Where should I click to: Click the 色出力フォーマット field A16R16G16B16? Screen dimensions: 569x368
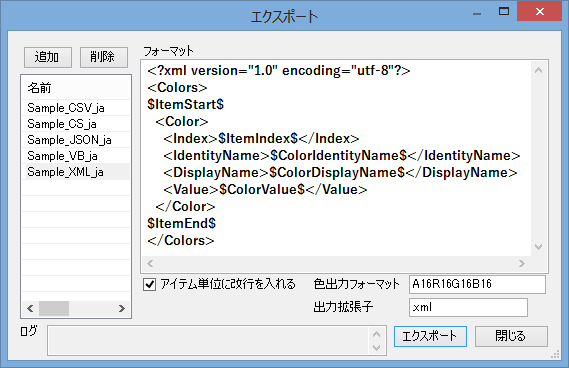pos(477,284)
